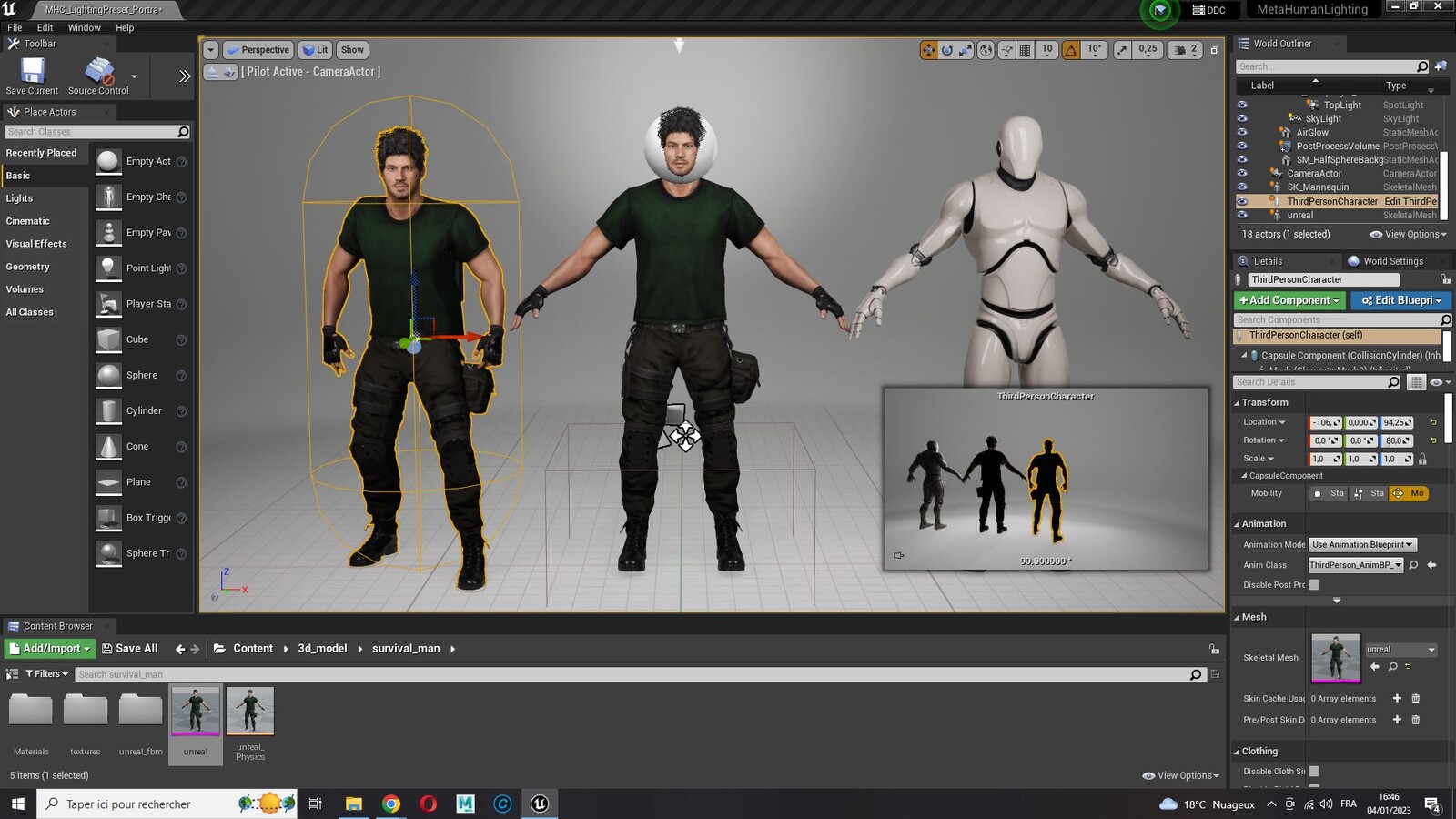Click the Skeletal Mesh thumbnail
Screen dimensions: 1456x819
pos(1335,658)
